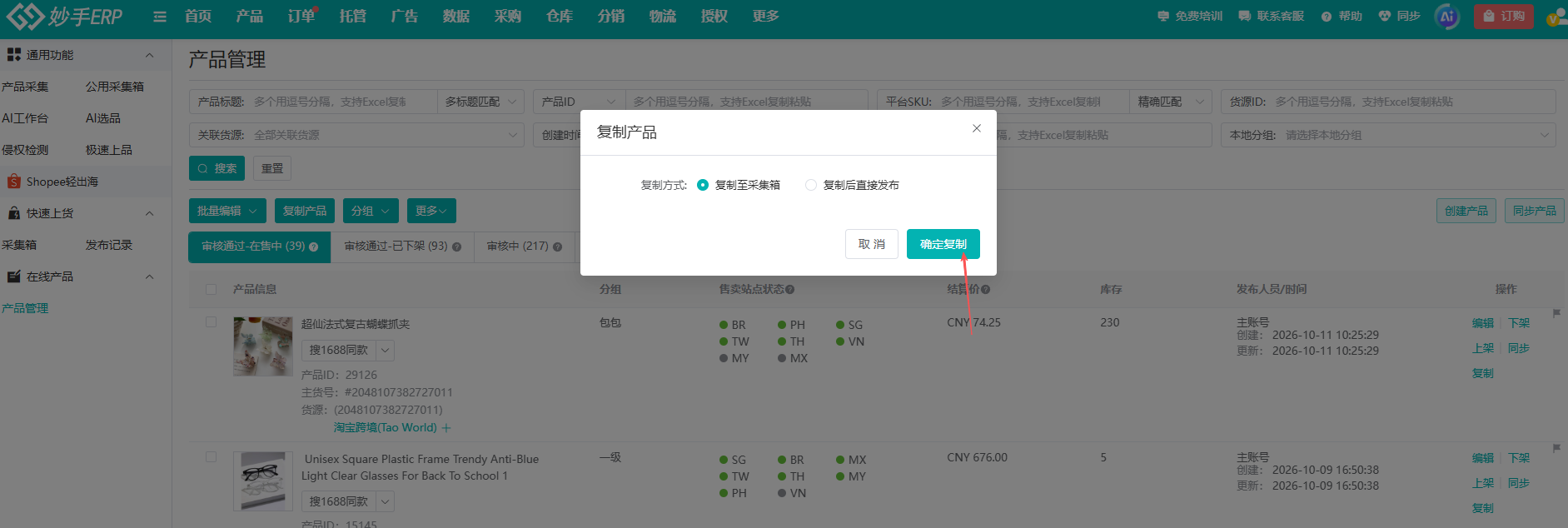1568x528 pixels.
Task: Click 下架 link for Unisex Square glasses product
Action: (1519, 458)
